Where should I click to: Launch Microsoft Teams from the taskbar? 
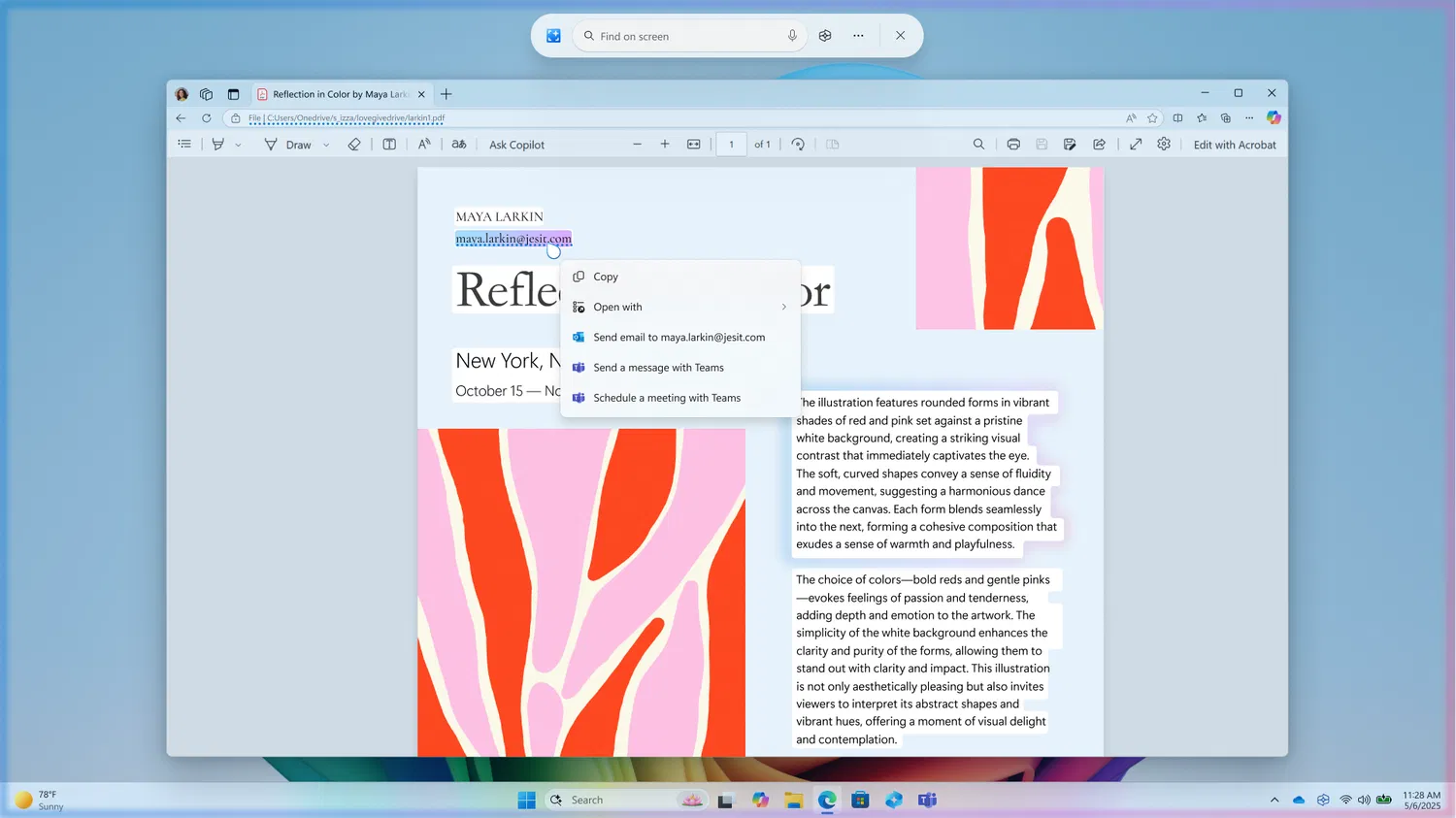[x=927, y=800]
